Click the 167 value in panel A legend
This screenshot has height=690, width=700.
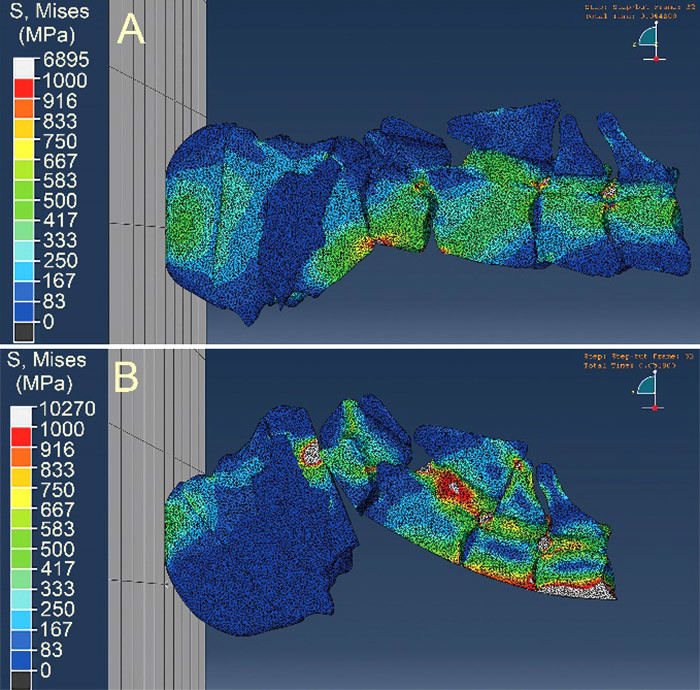60,281
